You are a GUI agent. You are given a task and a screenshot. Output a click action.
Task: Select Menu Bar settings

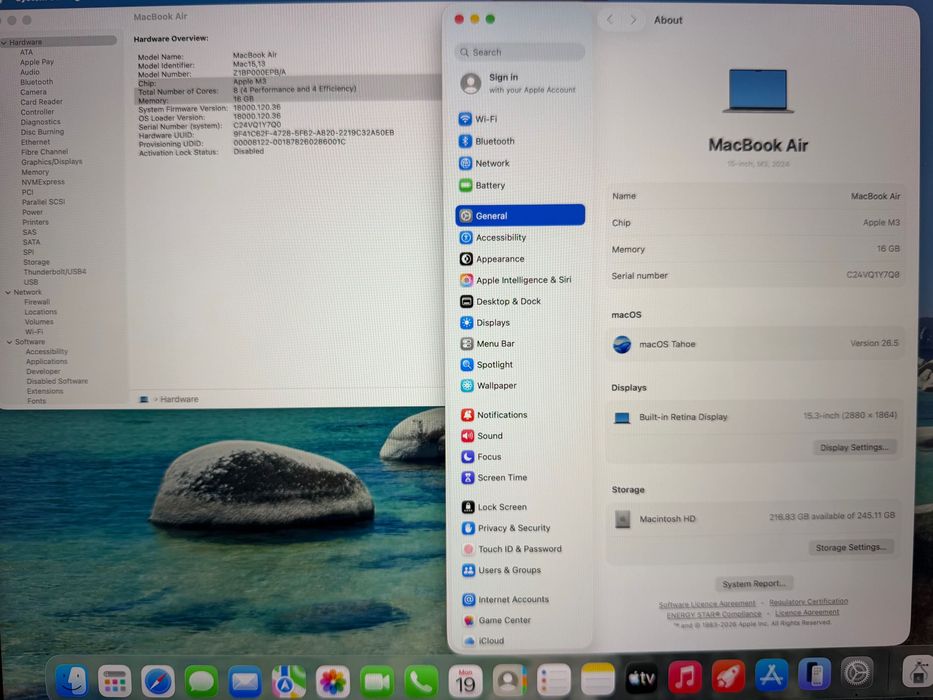pos(521,343)
